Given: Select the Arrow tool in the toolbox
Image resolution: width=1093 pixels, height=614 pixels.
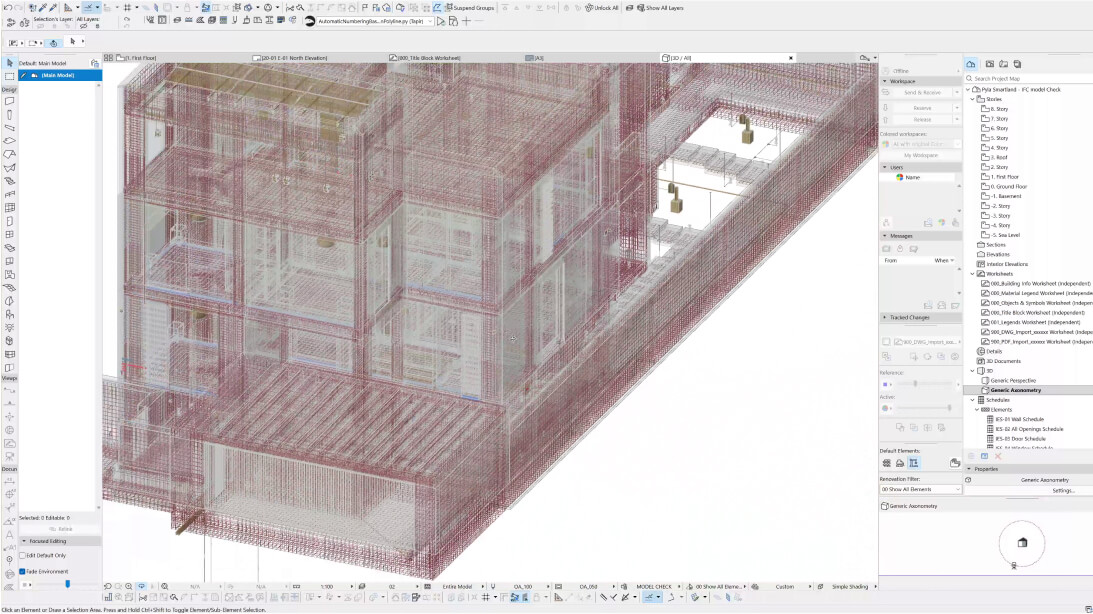Looking at the screenshot, I should point(10,63).
